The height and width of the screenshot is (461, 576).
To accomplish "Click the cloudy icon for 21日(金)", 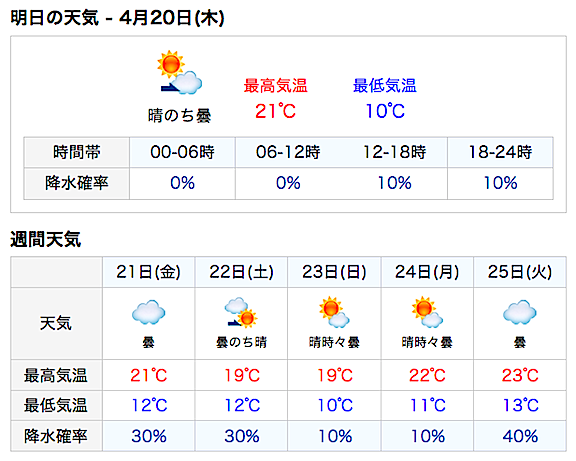I will coord(148,313).
